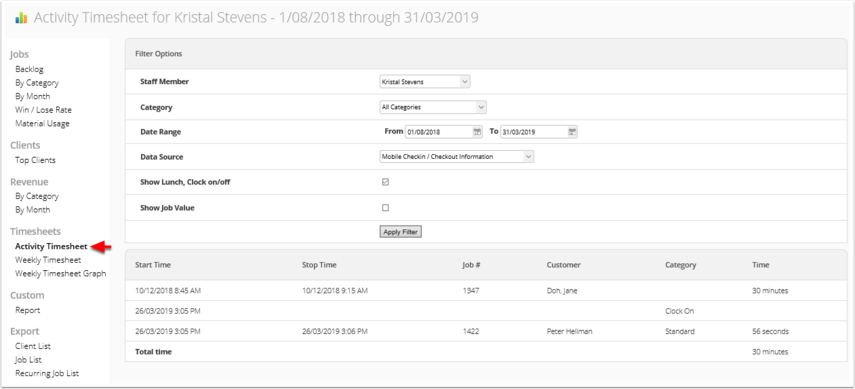
Task: Open Jobs By Month report
Action: (x=33, y=96)
